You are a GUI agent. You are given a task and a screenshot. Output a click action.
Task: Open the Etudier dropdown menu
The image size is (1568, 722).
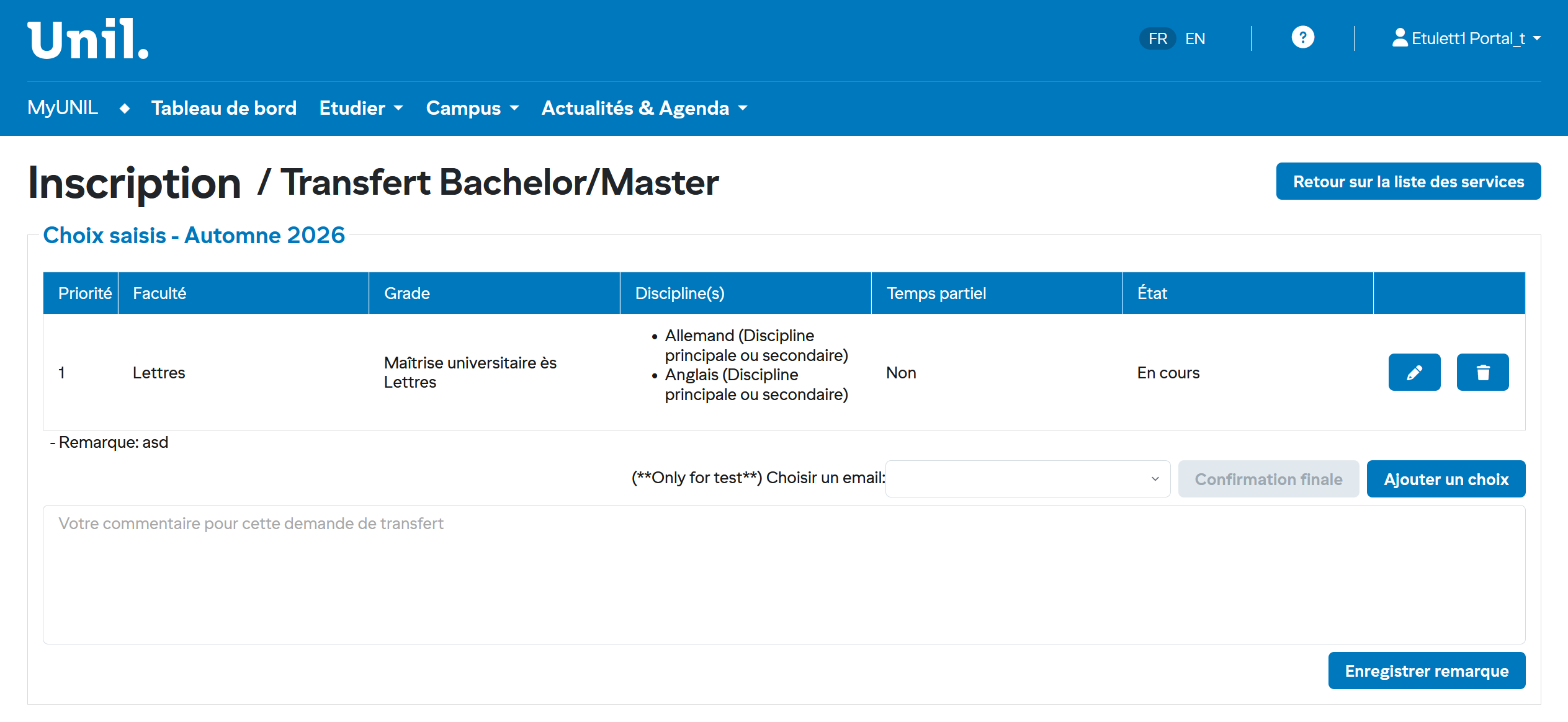[361, 109]
